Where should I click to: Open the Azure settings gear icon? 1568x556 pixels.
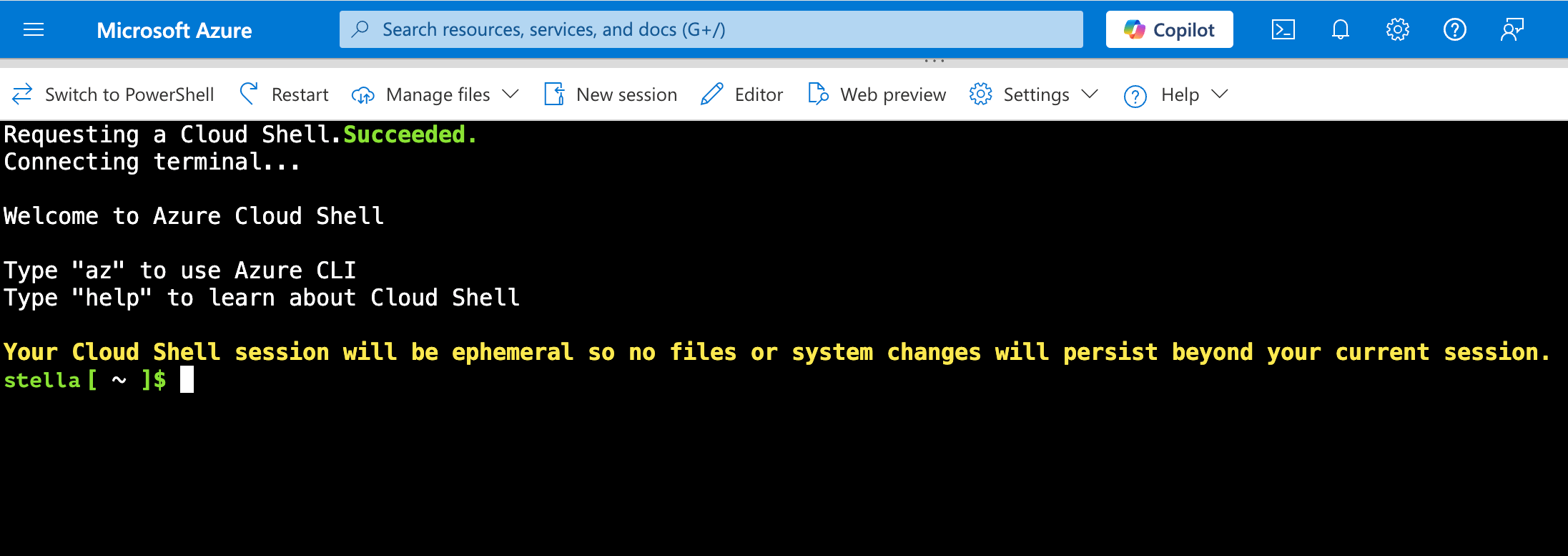tap(1397, 29)
